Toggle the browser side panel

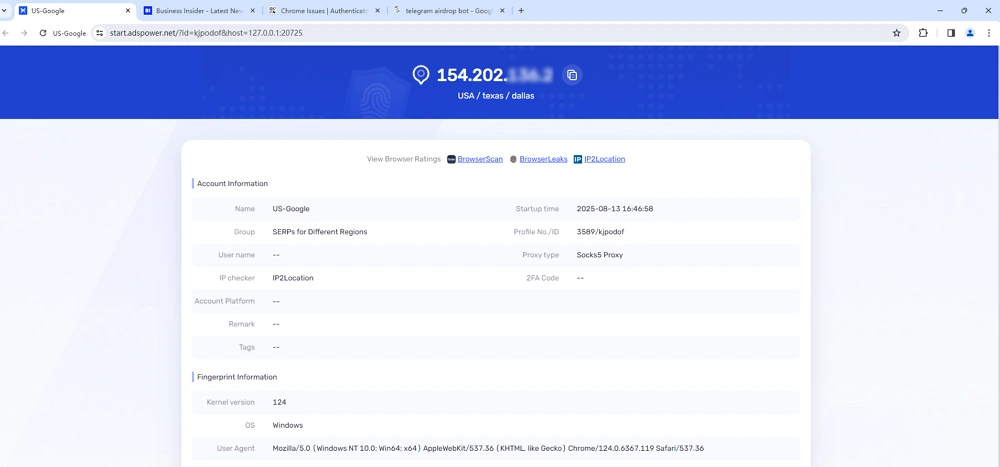pyautogui.click(x=951, y=33)
